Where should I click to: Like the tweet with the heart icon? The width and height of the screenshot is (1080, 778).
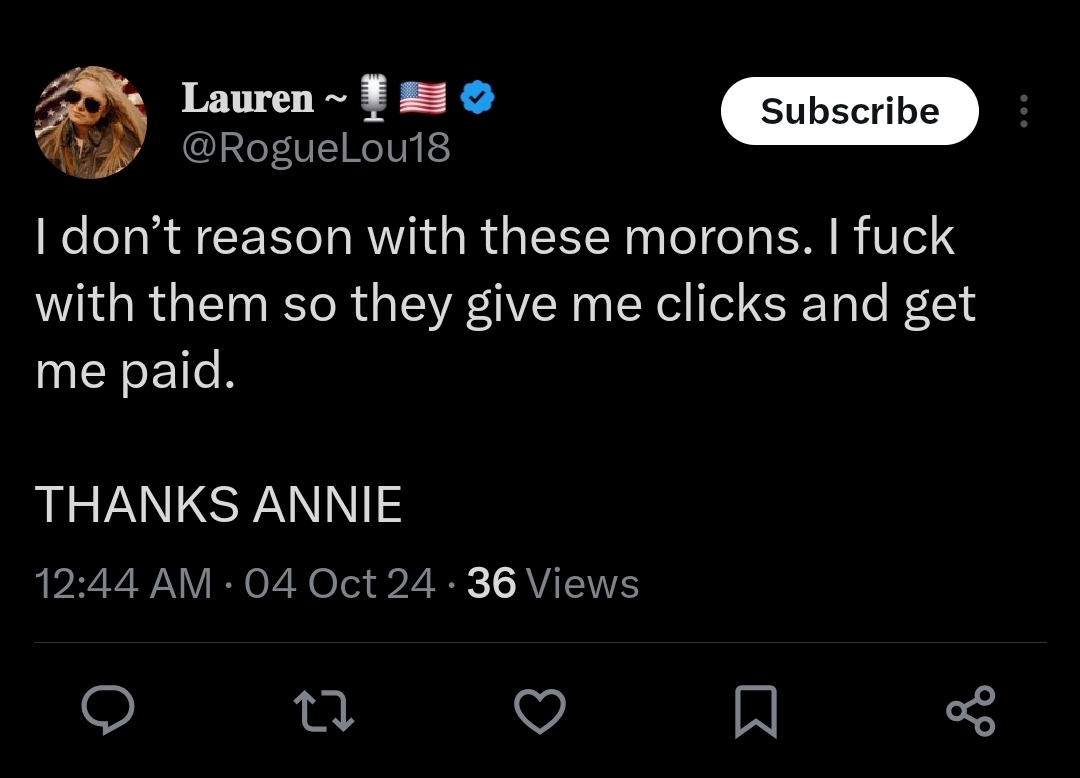click(540, 711)
